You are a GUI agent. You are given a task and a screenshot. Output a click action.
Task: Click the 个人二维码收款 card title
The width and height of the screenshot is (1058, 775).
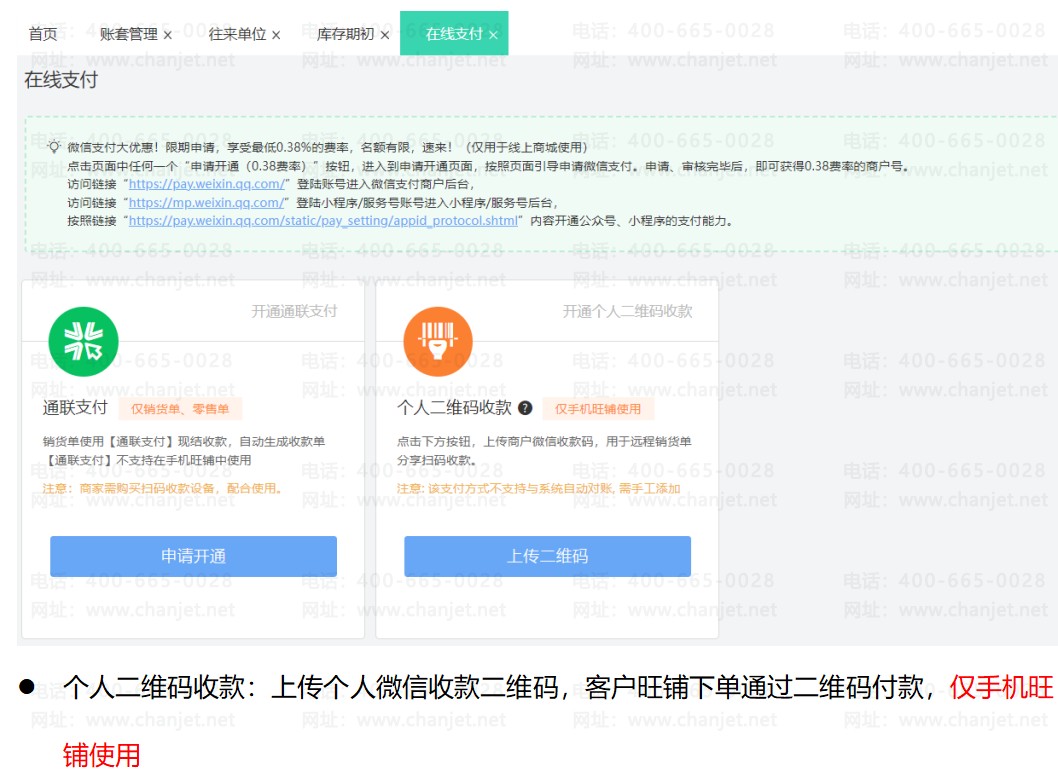click(x=454, y=407)
